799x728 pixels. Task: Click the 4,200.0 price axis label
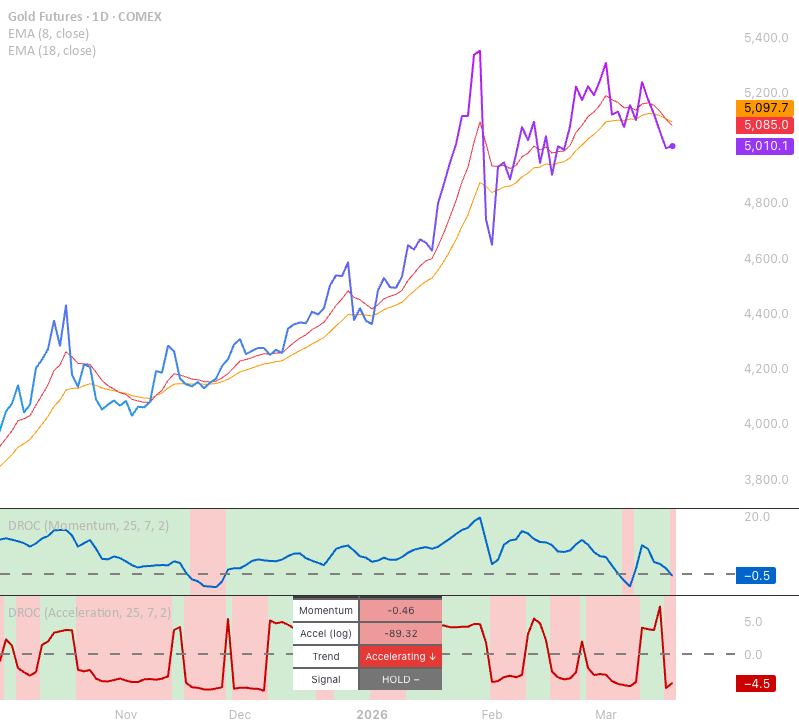click(766, 368)
